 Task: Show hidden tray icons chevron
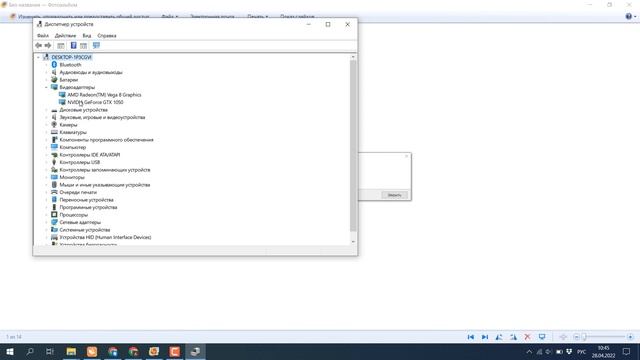pos(529,351)
